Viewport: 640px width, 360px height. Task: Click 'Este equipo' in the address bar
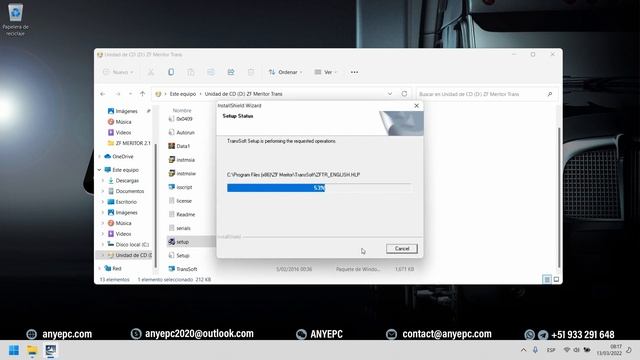point(182,94)
